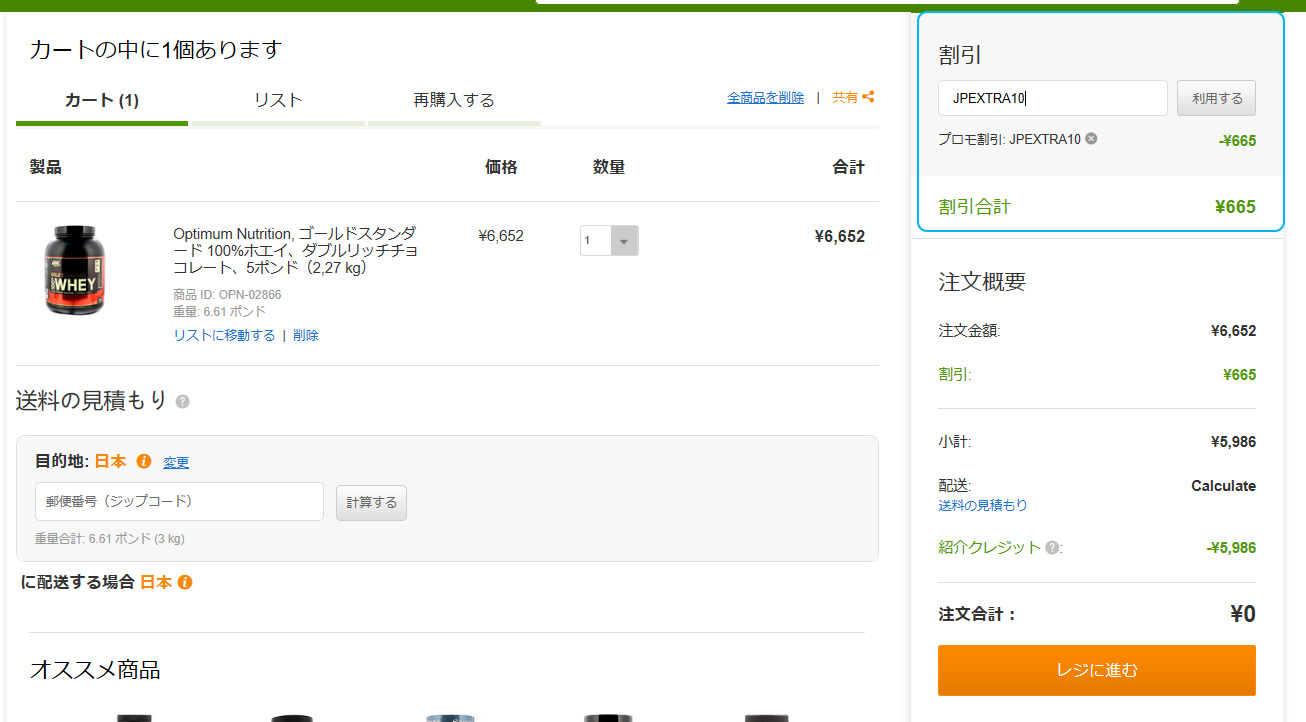This screenshot has height=722, width=1306.
Task: Switch to the 再購入する tab
Action: click(x=454, y=100)
